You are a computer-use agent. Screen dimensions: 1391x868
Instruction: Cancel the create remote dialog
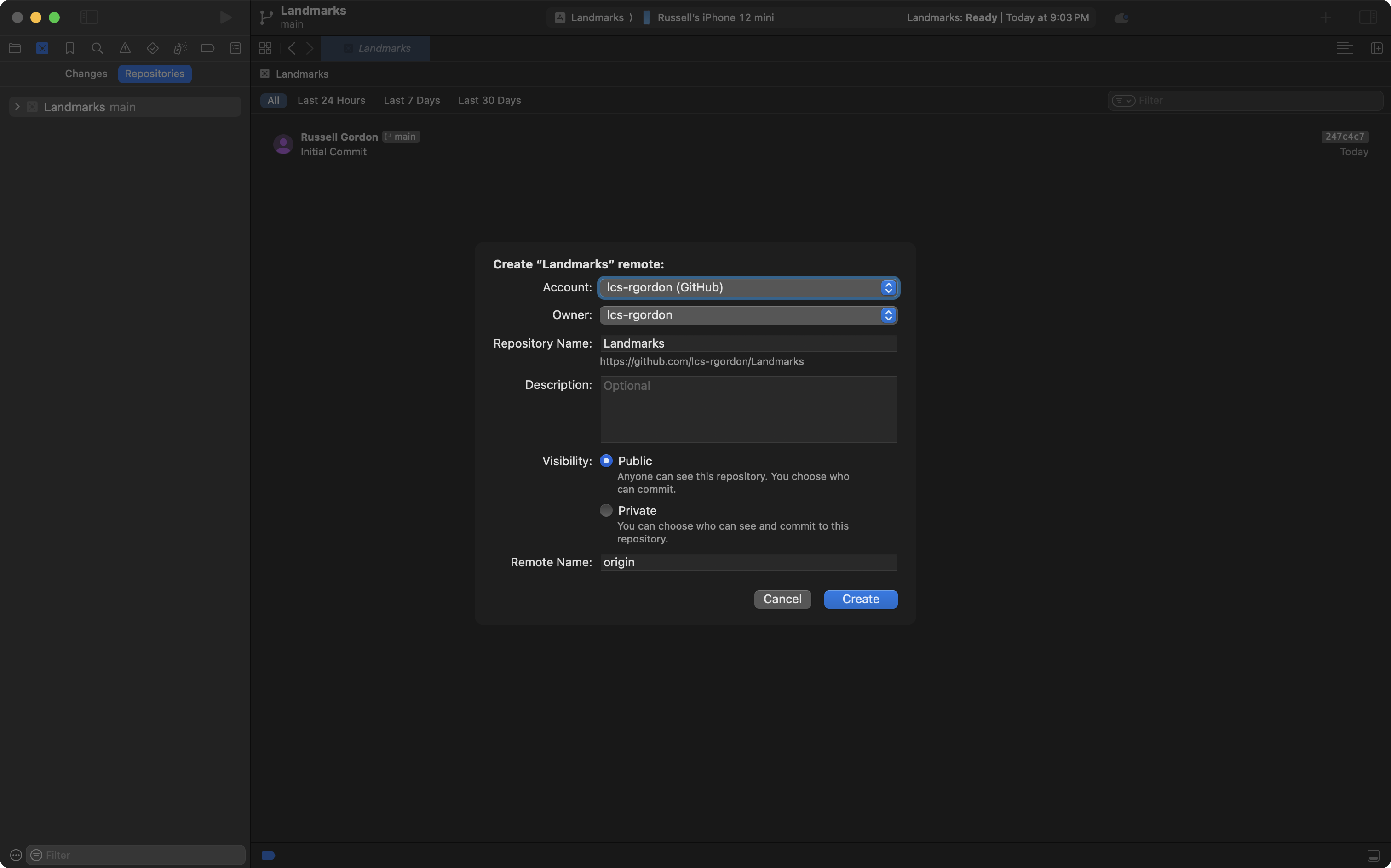[x=782, y=599]
